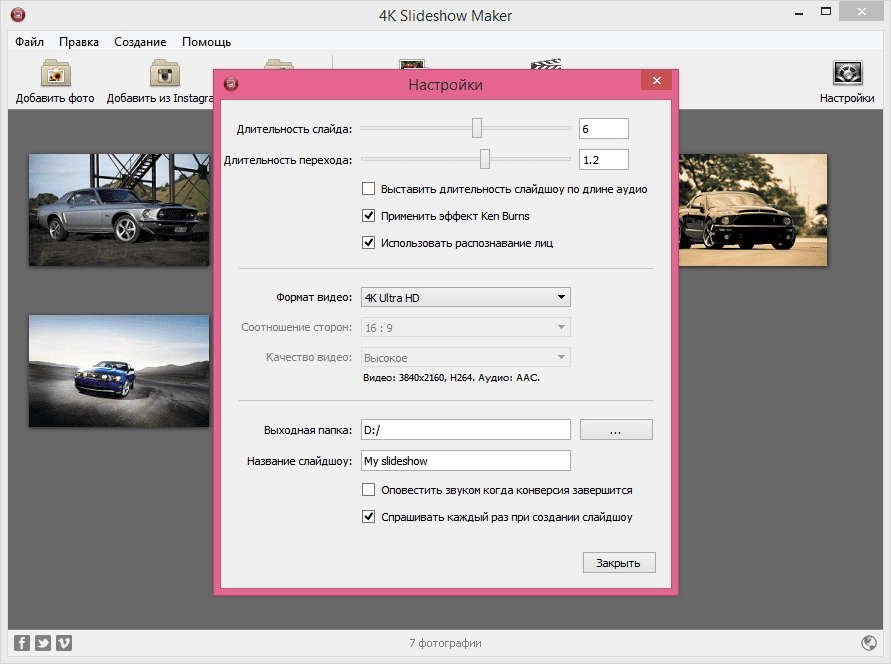The height and width of the screenshot is (664, 891).
Task: Open the Помощь menu
Action: point(206,41)
